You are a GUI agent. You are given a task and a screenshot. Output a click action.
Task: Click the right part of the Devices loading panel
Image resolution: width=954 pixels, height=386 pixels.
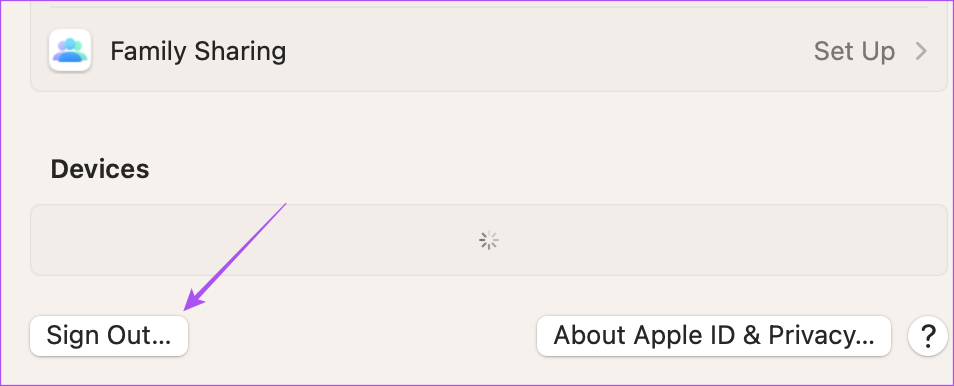point(791,240)
